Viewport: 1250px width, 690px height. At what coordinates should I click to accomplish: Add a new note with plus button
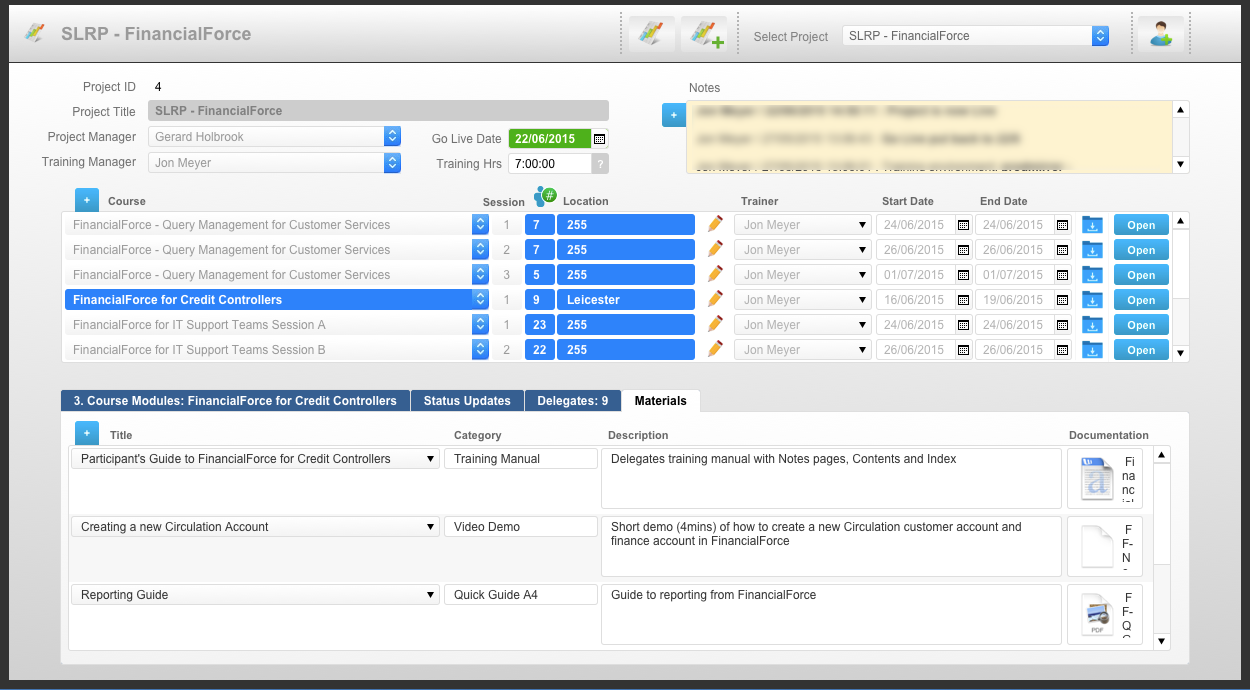pyautogui.click(x=673, y=116)
